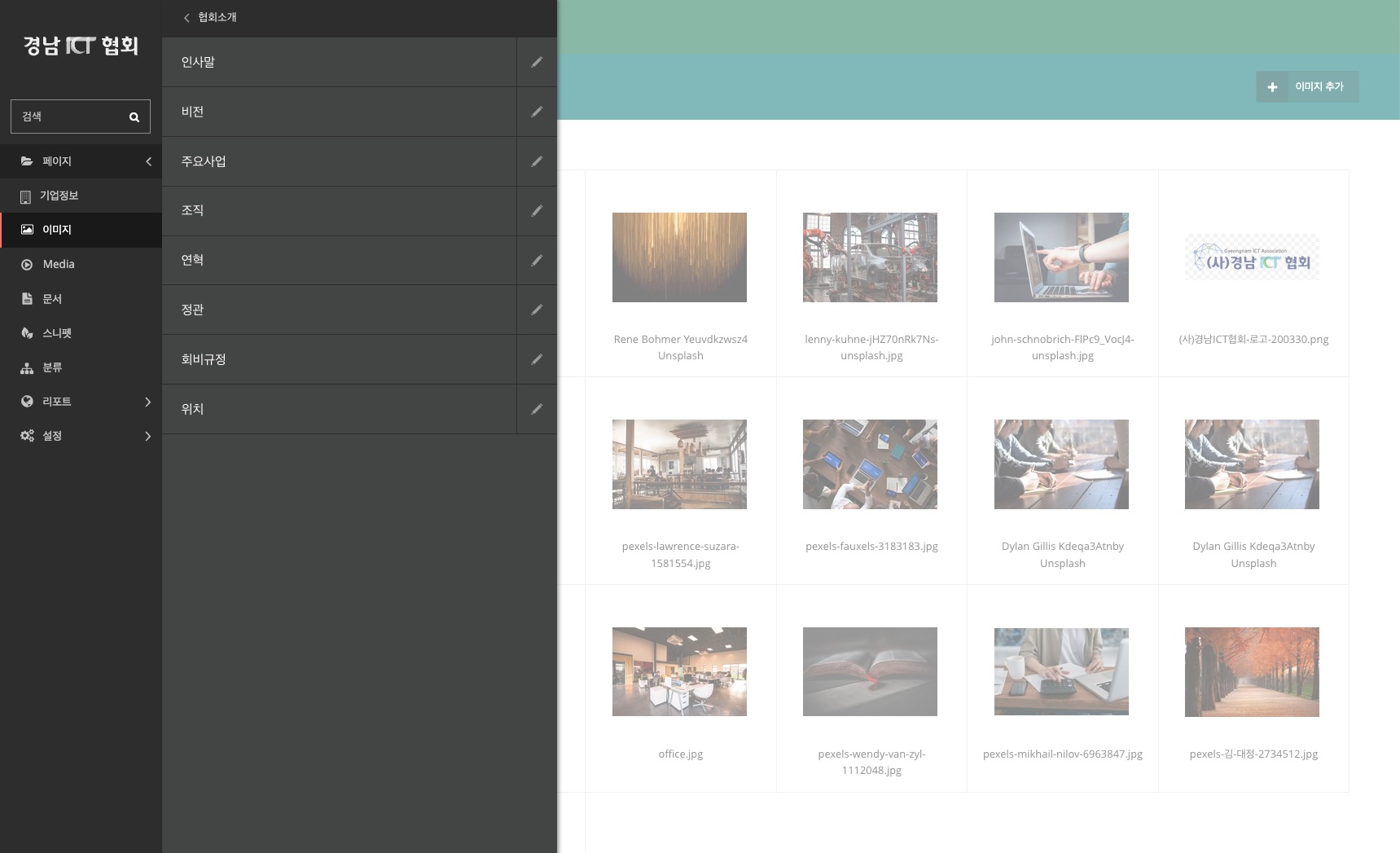Open the 회비규정 page
The height and width of the screenshot is (853, 1400).
point(339,359)
